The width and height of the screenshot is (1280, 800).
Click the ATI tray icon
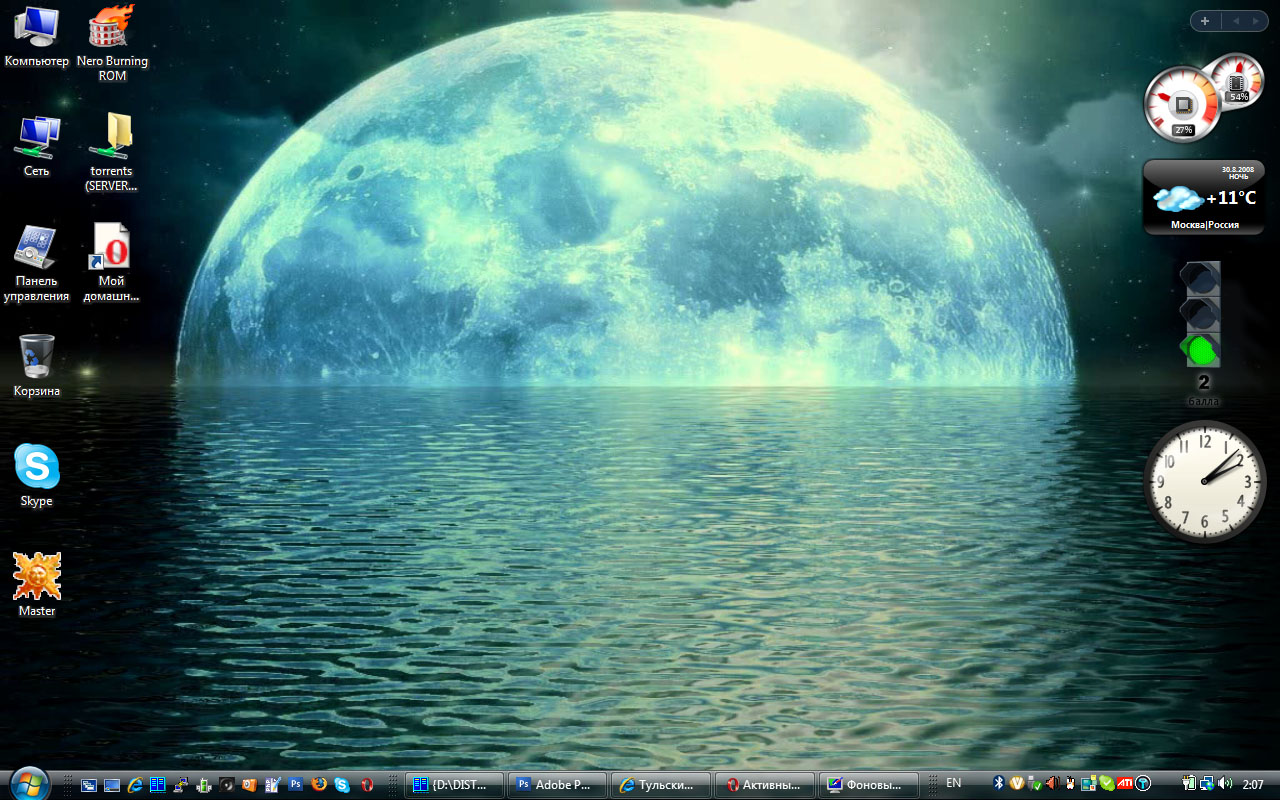(1125, 783)
